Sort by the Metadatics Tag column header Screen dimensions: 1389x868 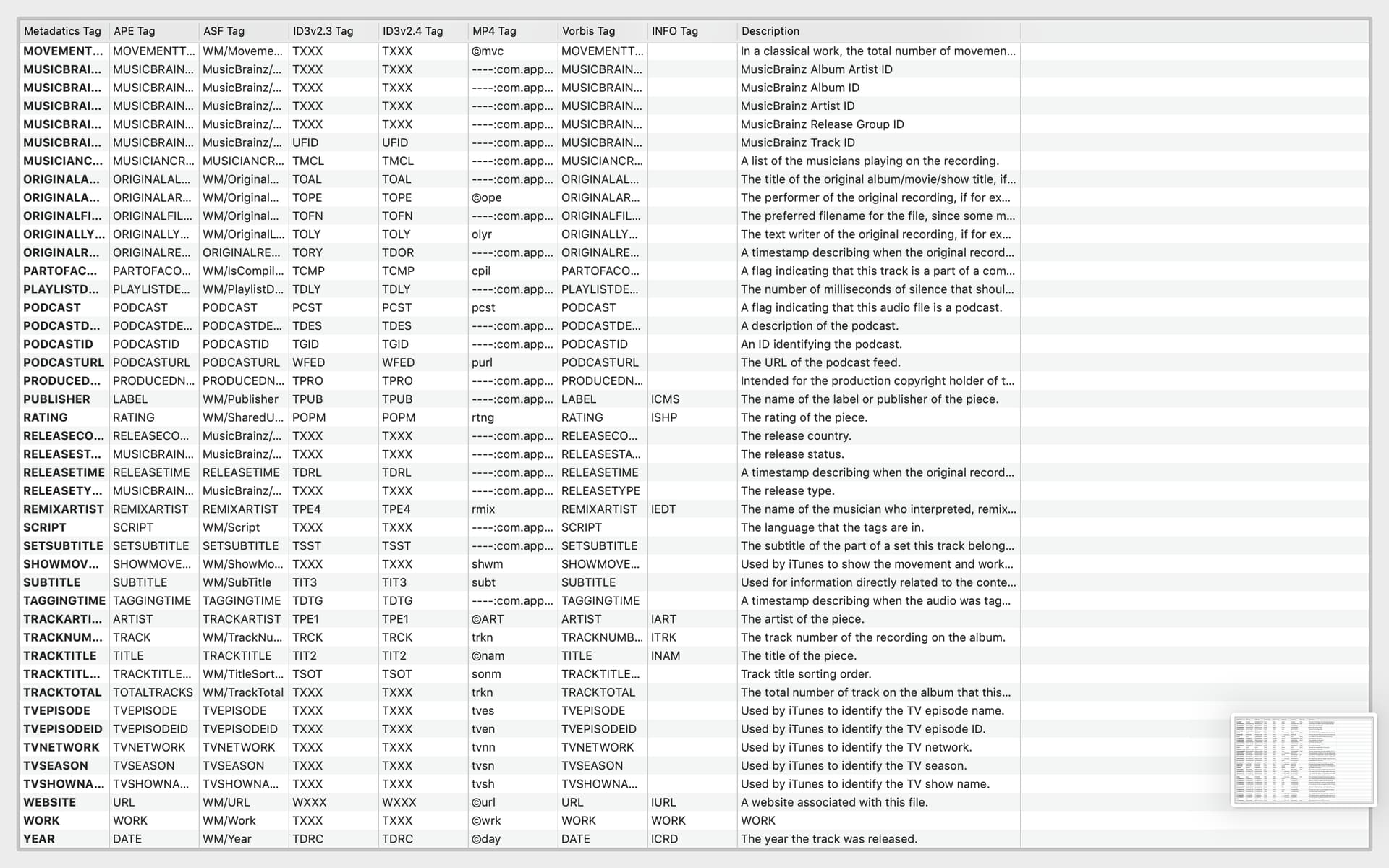coord(63,31)
